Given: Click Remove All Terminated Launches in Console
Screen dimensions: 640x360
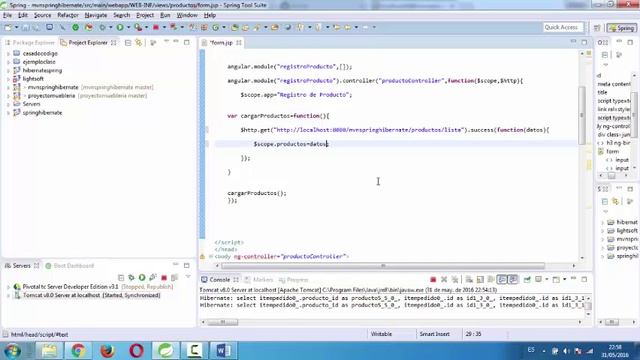Looking at the screenshot, I should 455,280.
